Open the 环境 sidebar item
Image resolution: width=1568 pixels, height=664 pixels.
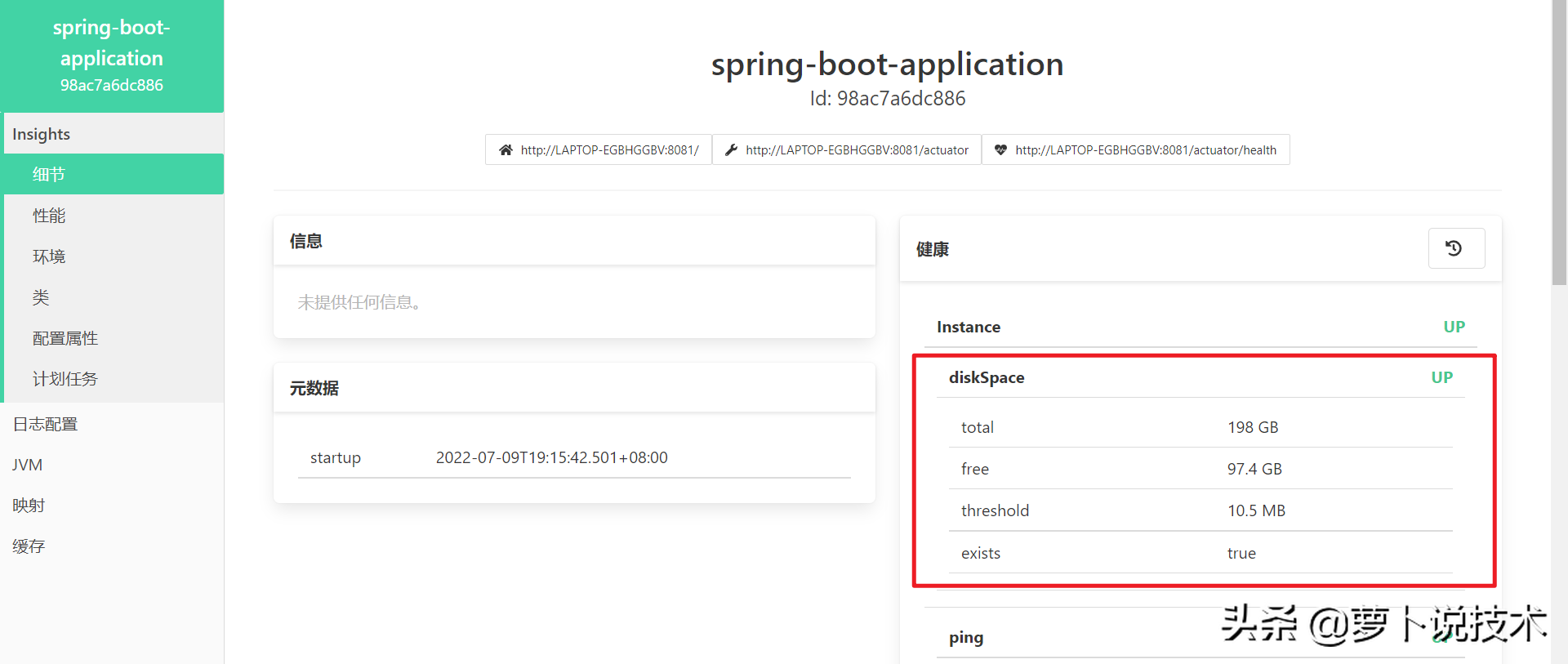114,256
